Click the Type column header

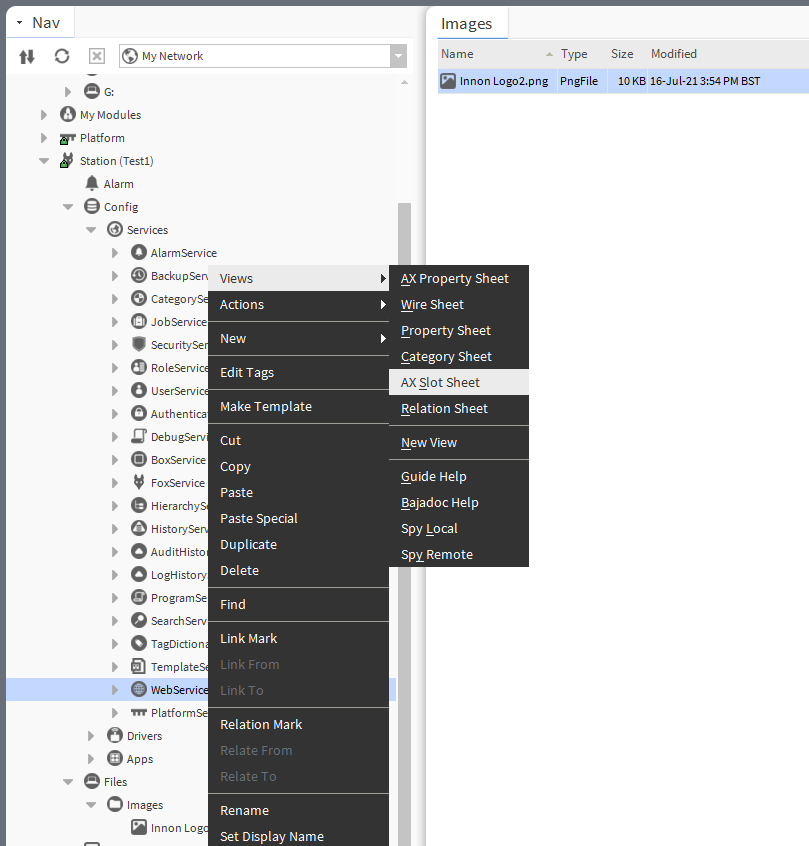coord(574,54)
